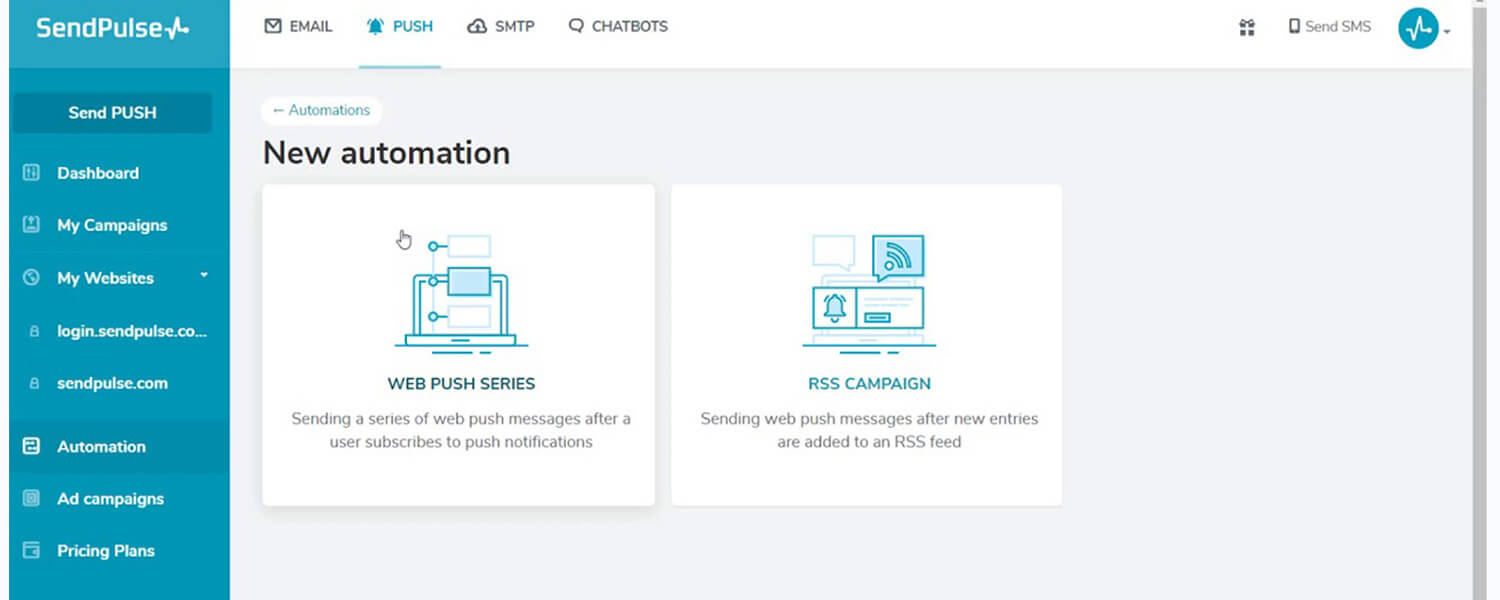Click the lock icon beside login.sendpulse.co...

pyautogui.click(x=34, y=331)
